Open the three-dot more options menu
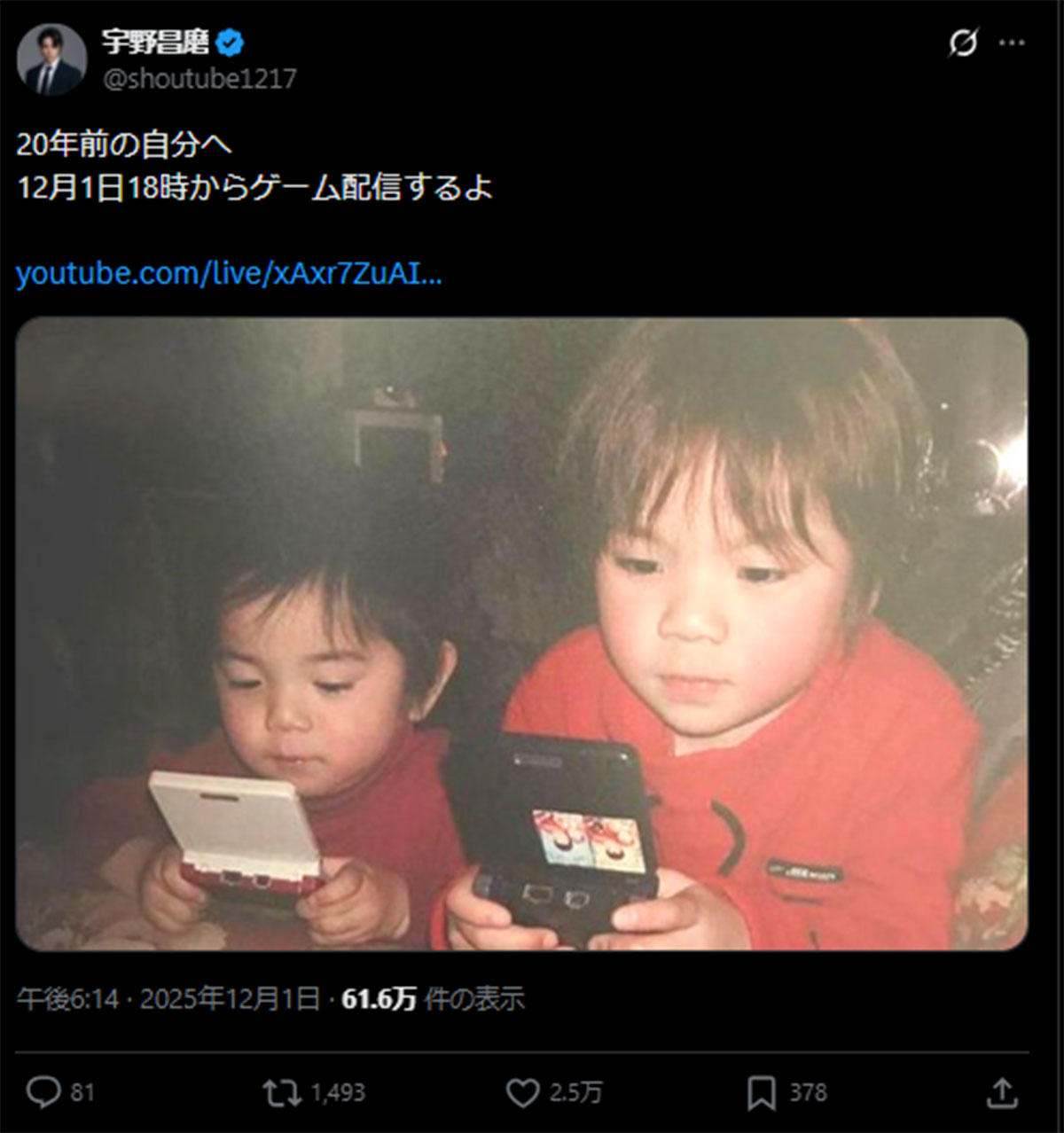 click(1012, 43)
